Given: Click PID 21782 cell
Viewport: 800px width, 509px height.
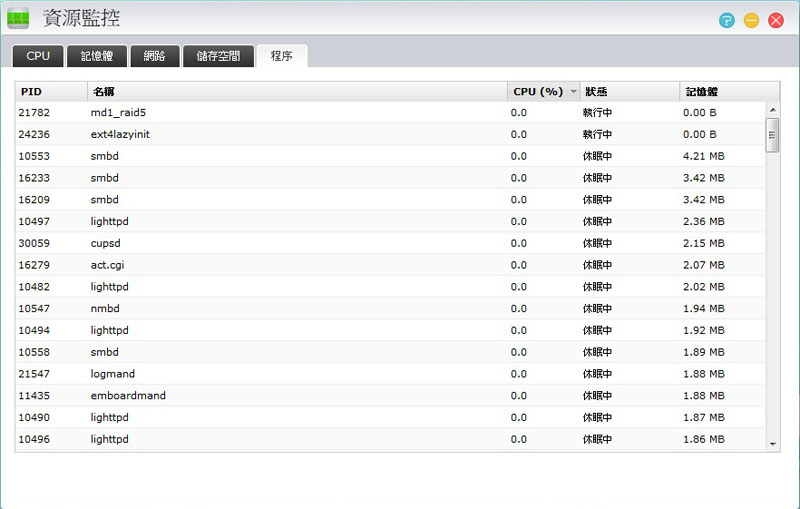Looking at the screenshot, I should [34, 113].
